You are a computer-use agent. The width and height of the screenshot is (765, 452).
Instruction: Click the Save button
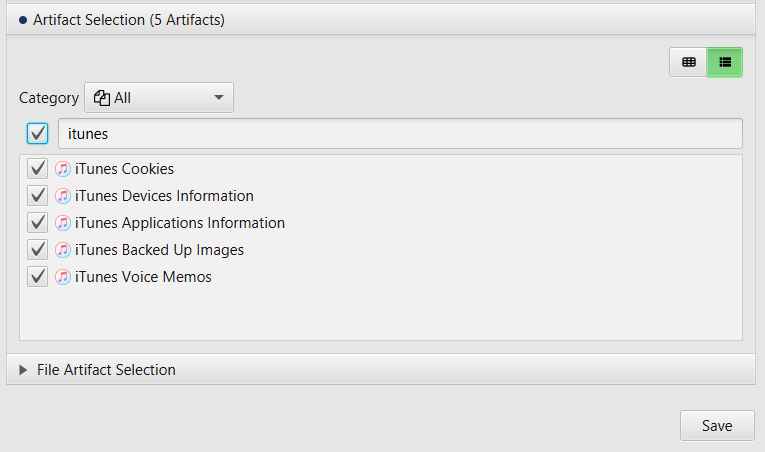(717, 426)
